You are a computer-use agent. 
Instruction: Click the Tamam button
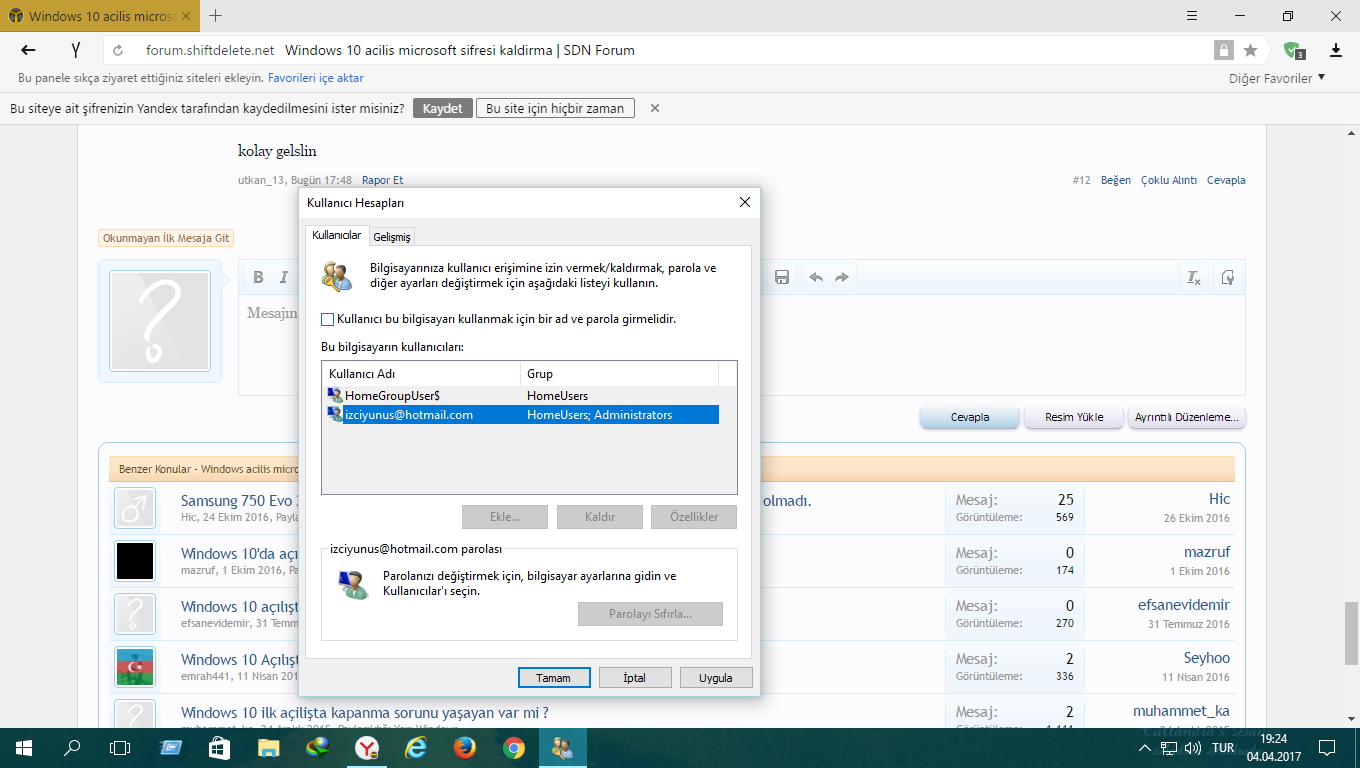[x=554, y=677]
